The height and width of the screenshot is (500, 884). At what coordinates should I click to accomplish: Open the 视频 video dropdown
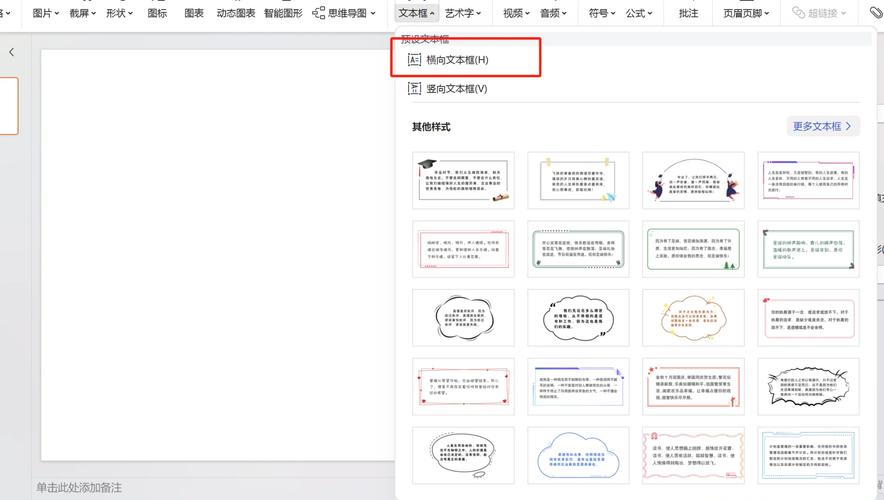click(x=516, y=13)
